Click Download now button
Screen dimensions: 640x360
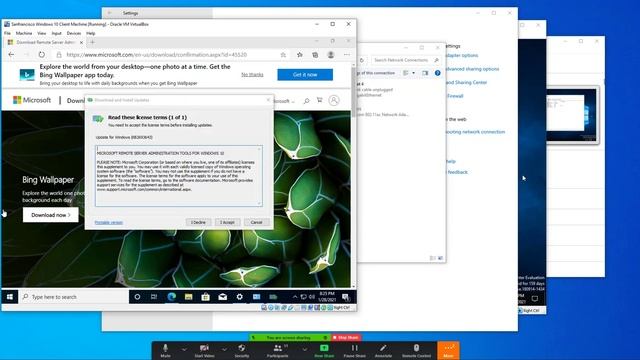(x=51, y=215)
